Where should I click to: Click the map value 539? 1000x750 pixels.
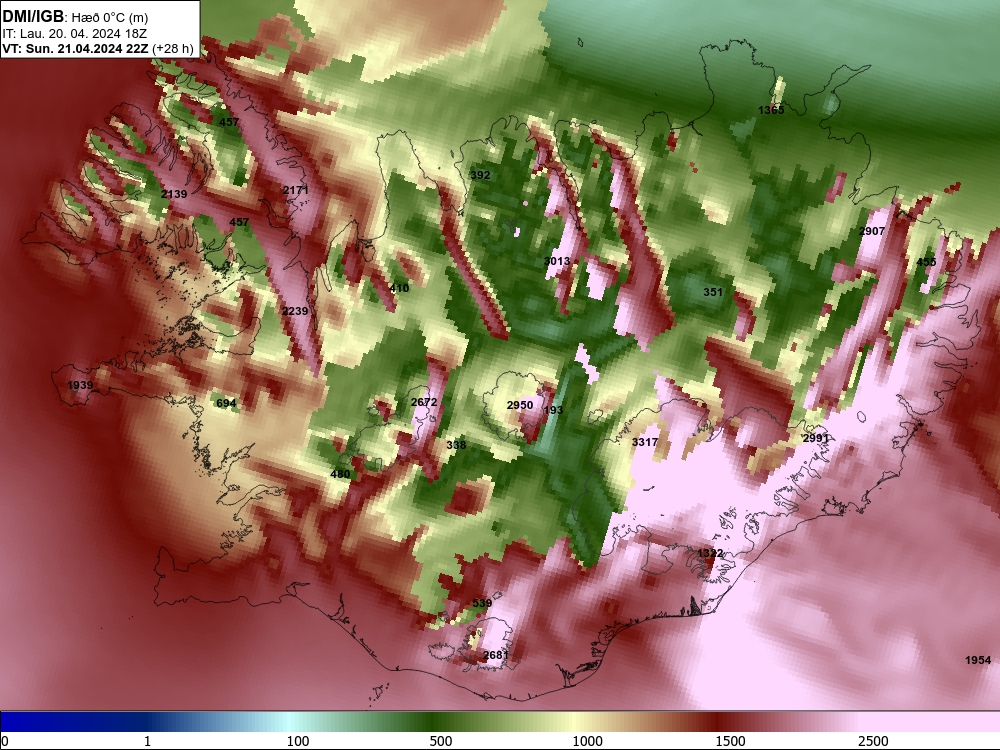click(482, 603)
